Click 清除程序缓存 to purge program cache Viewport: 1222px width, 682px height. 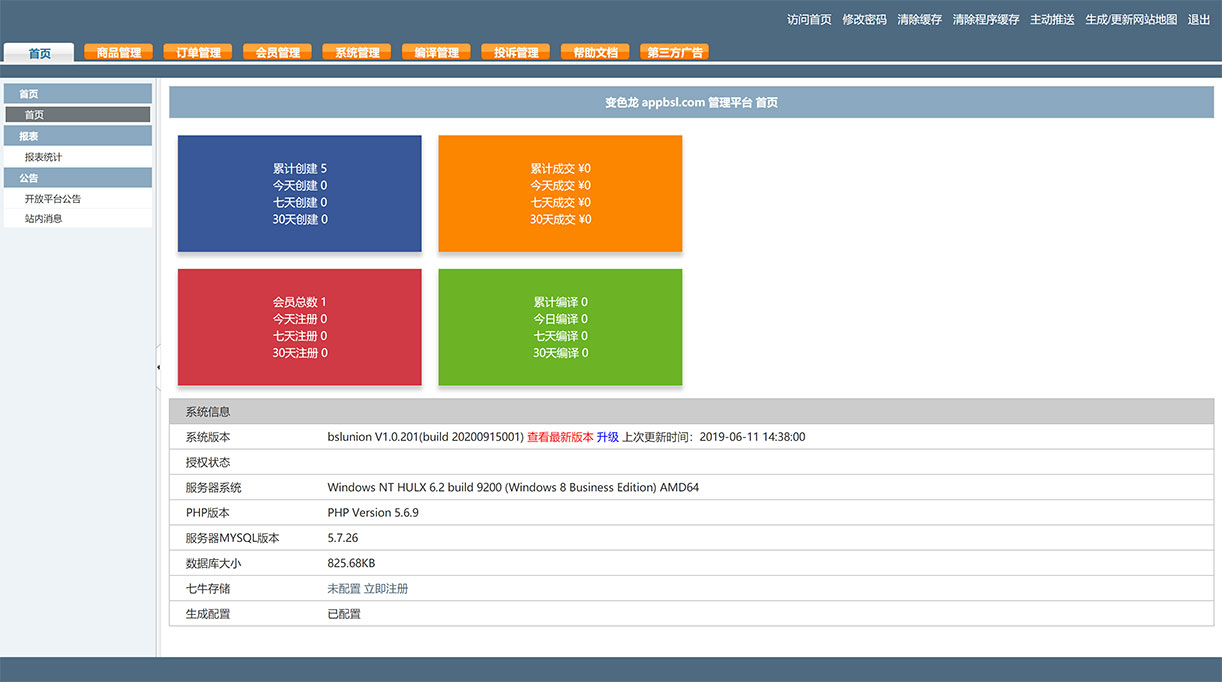coord(985,19)
